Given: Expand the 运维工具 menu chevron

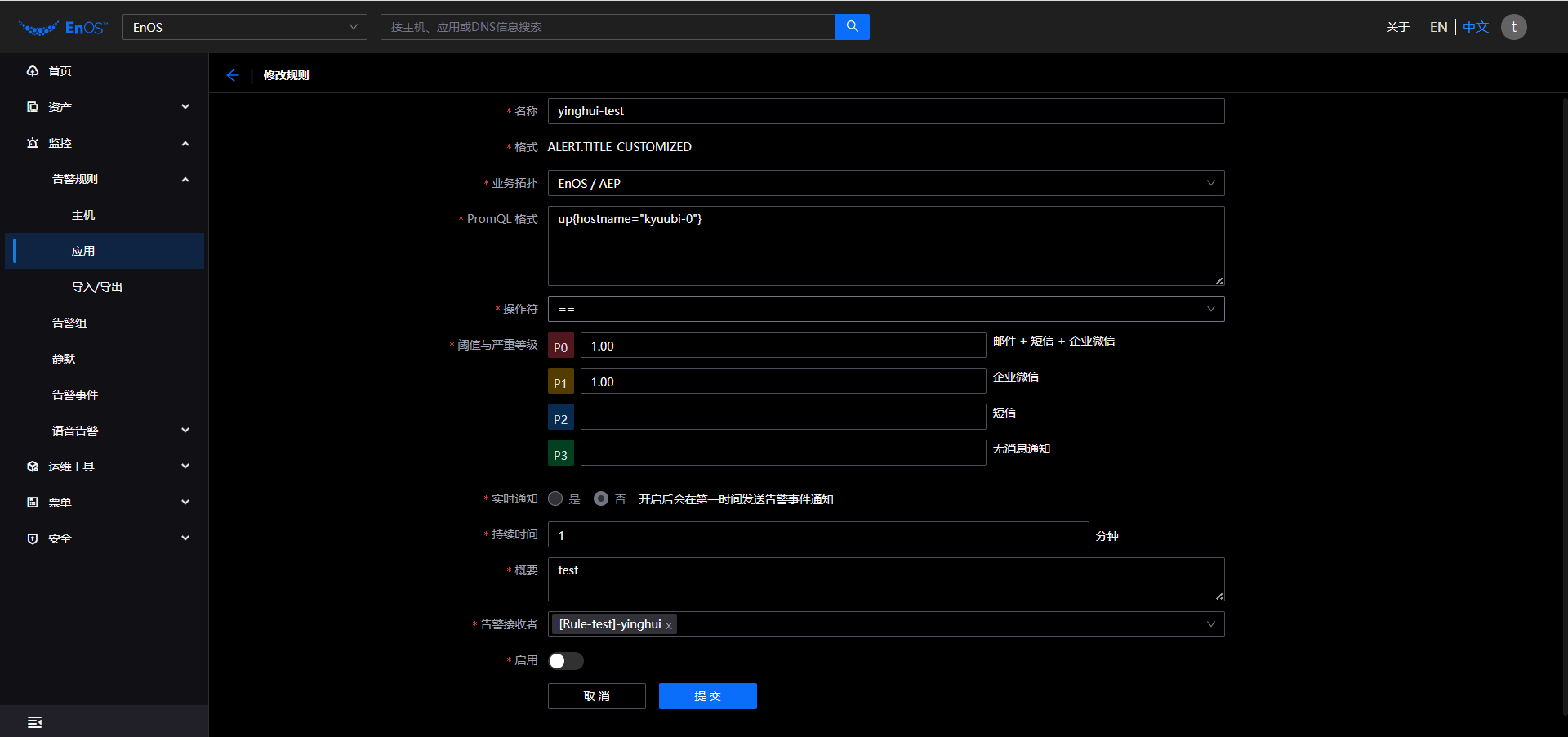Looking at the screenshot, I should coord(185,467).
